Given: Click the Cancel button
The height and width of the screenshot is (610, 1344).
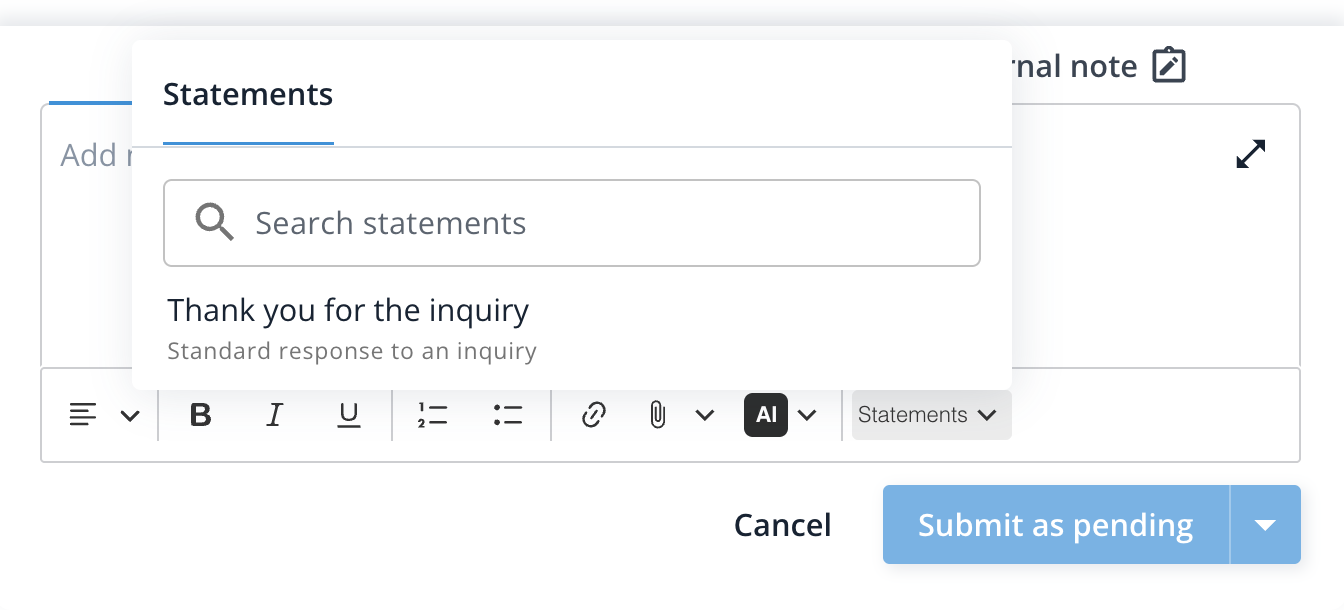Looking at the screenshot, I should pyautogui.click(x=782, y=524).
